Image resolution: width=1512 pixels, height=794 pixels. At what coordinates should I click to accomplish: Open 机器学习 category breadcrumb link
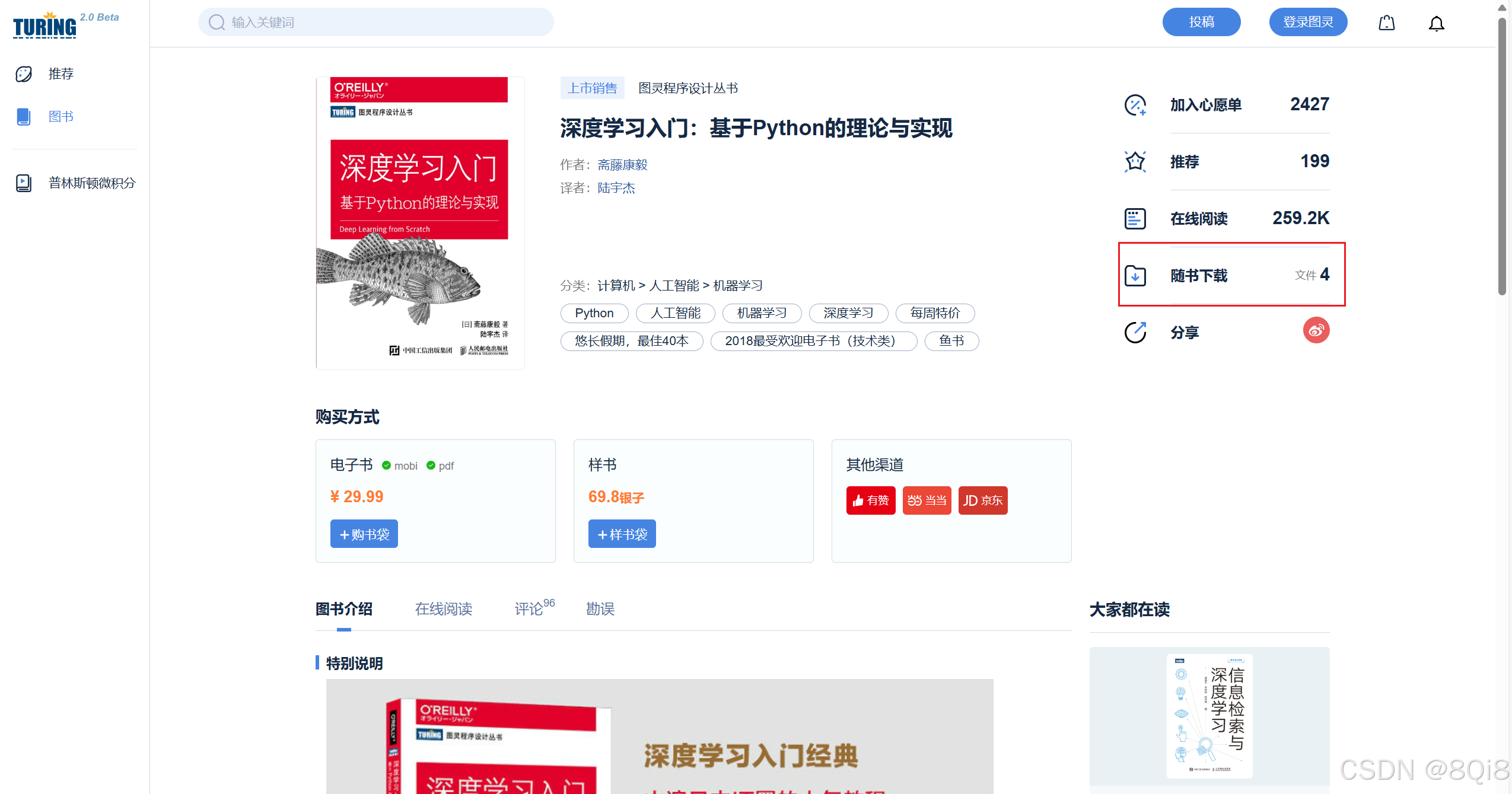click(737, 286)
